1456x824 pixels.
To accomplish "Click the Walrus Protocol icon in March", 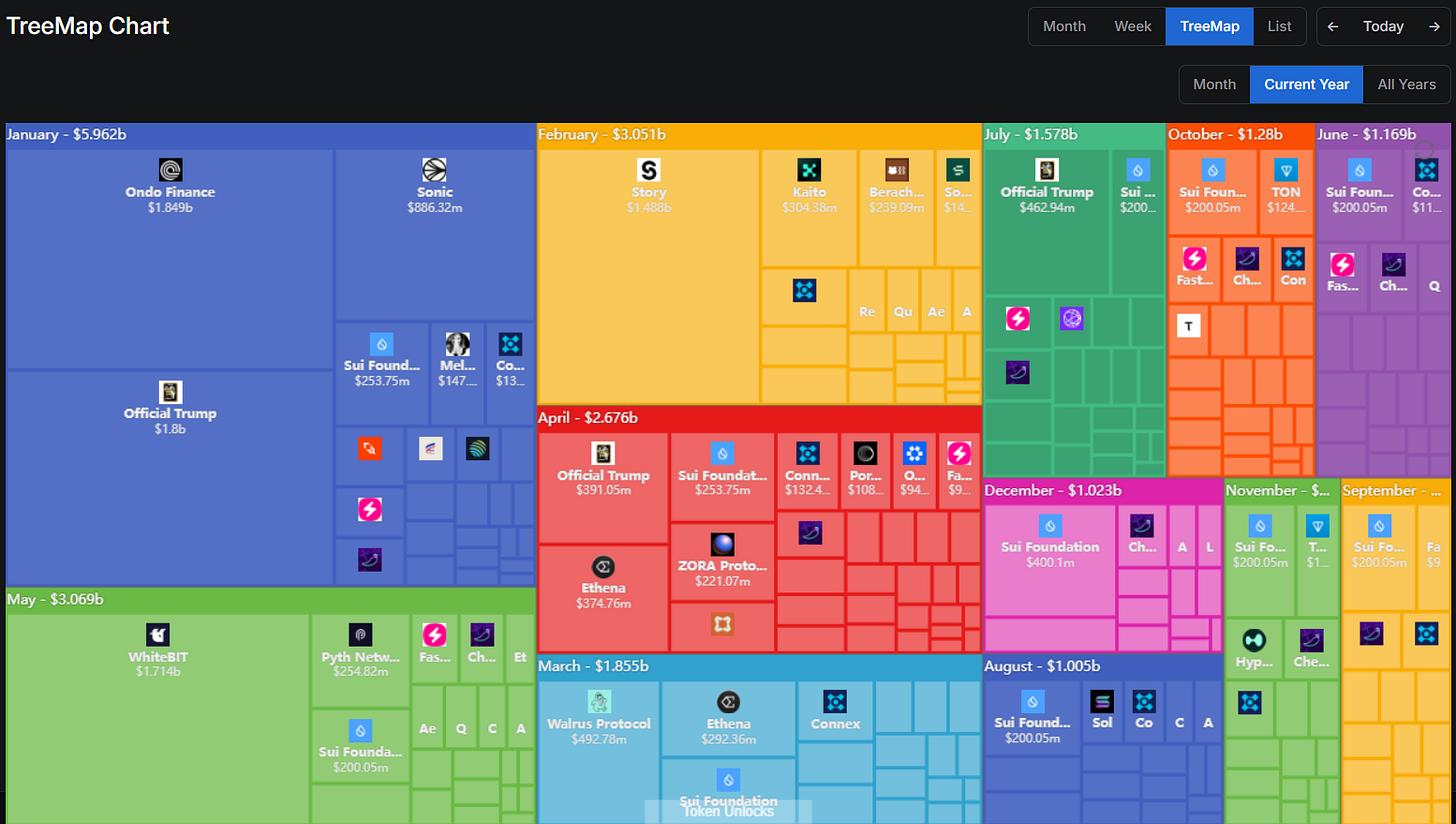I will click(599, 701).
